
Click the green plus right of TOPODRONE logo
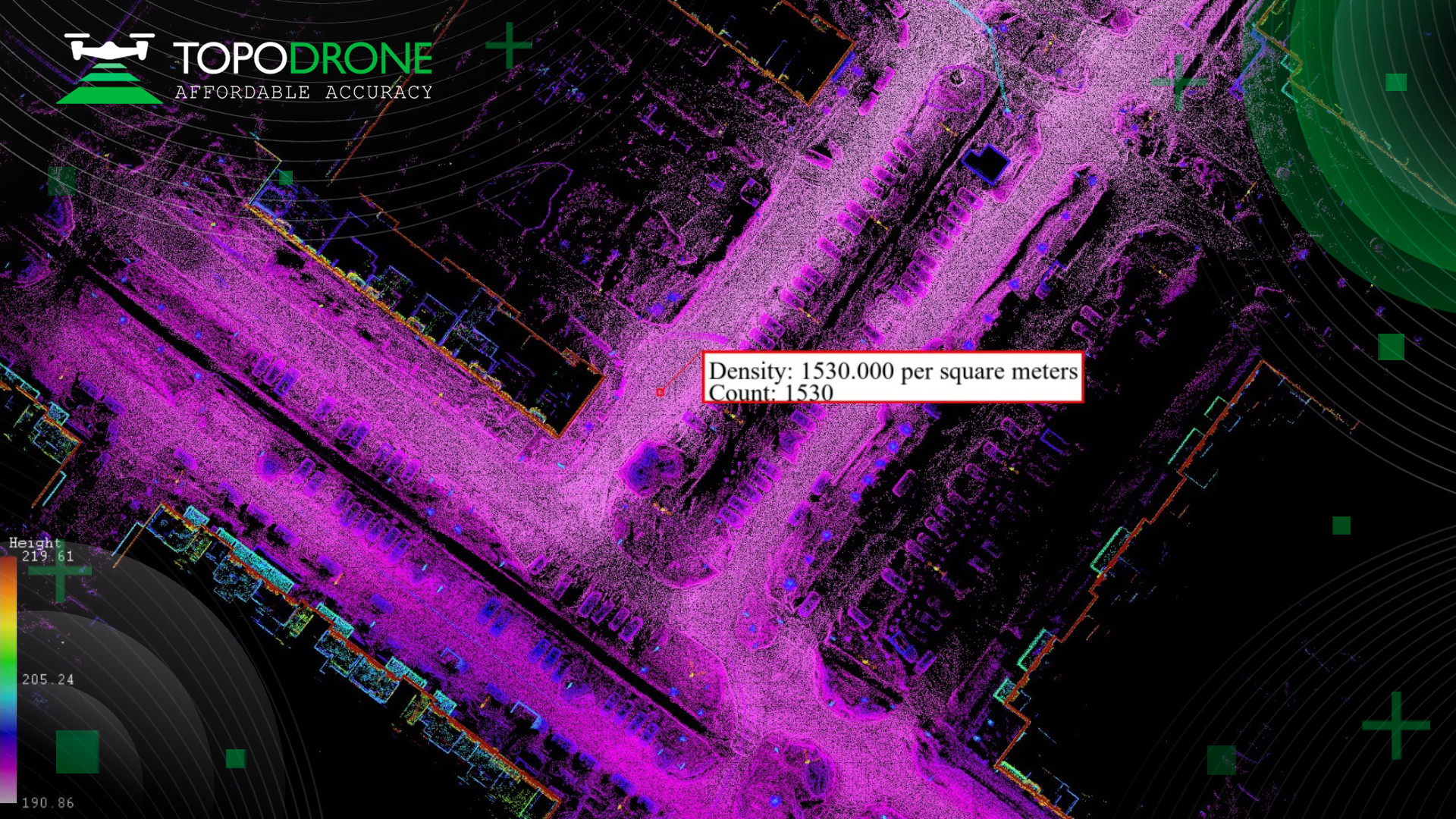(x=509, y=45)
